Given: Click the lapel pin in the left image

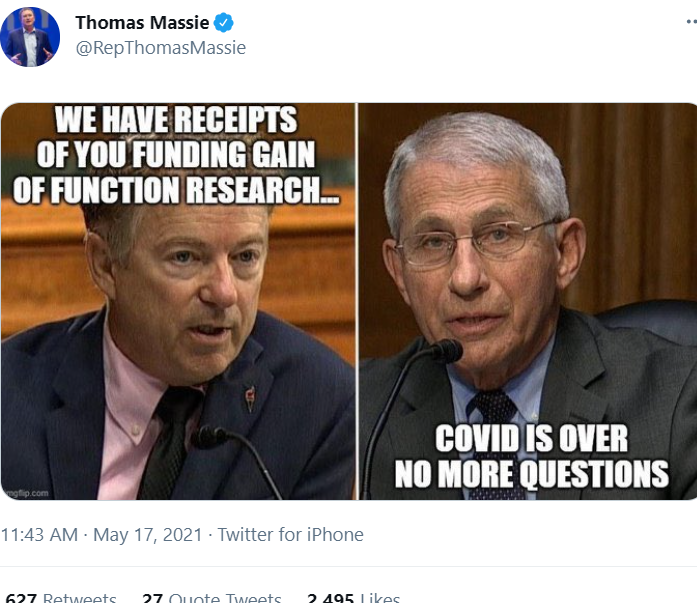Looking at the screenshot, I should [x=251, y=399].
